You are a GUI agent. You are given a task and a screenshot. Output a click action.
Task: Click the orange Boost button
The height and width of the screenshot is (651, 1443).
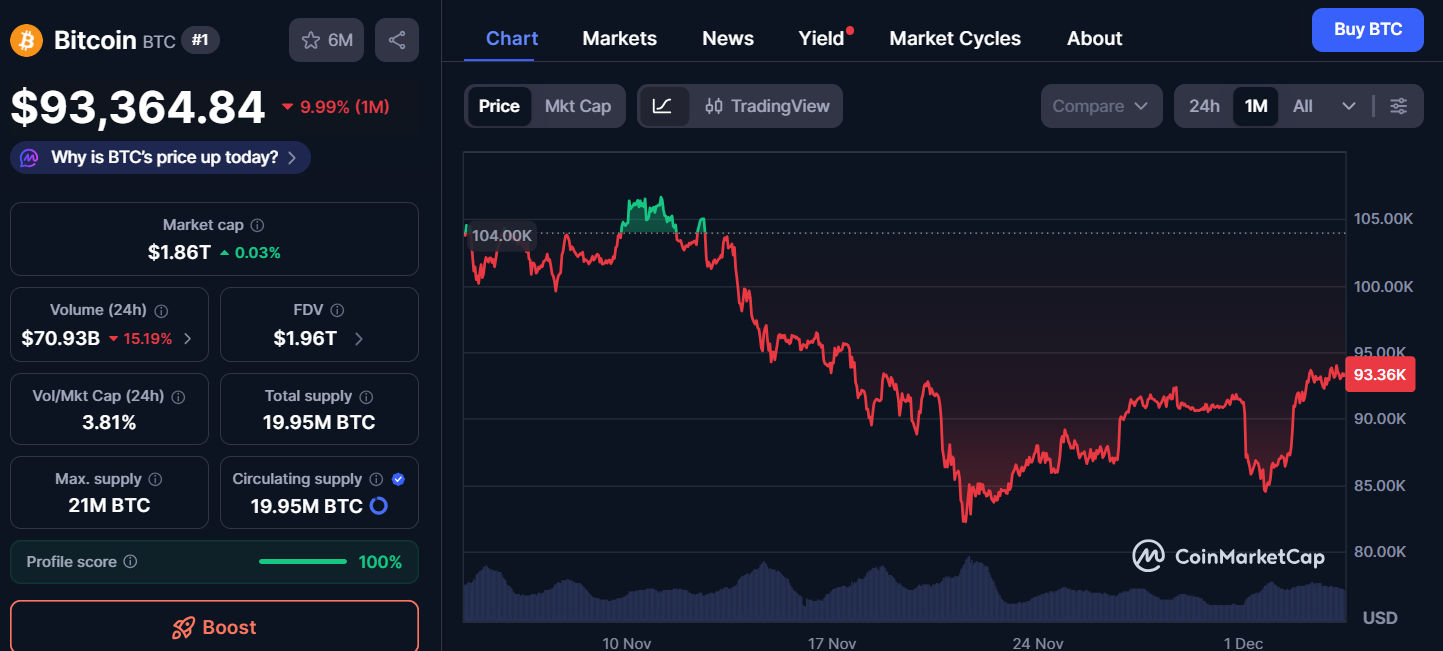coord(214,627)
